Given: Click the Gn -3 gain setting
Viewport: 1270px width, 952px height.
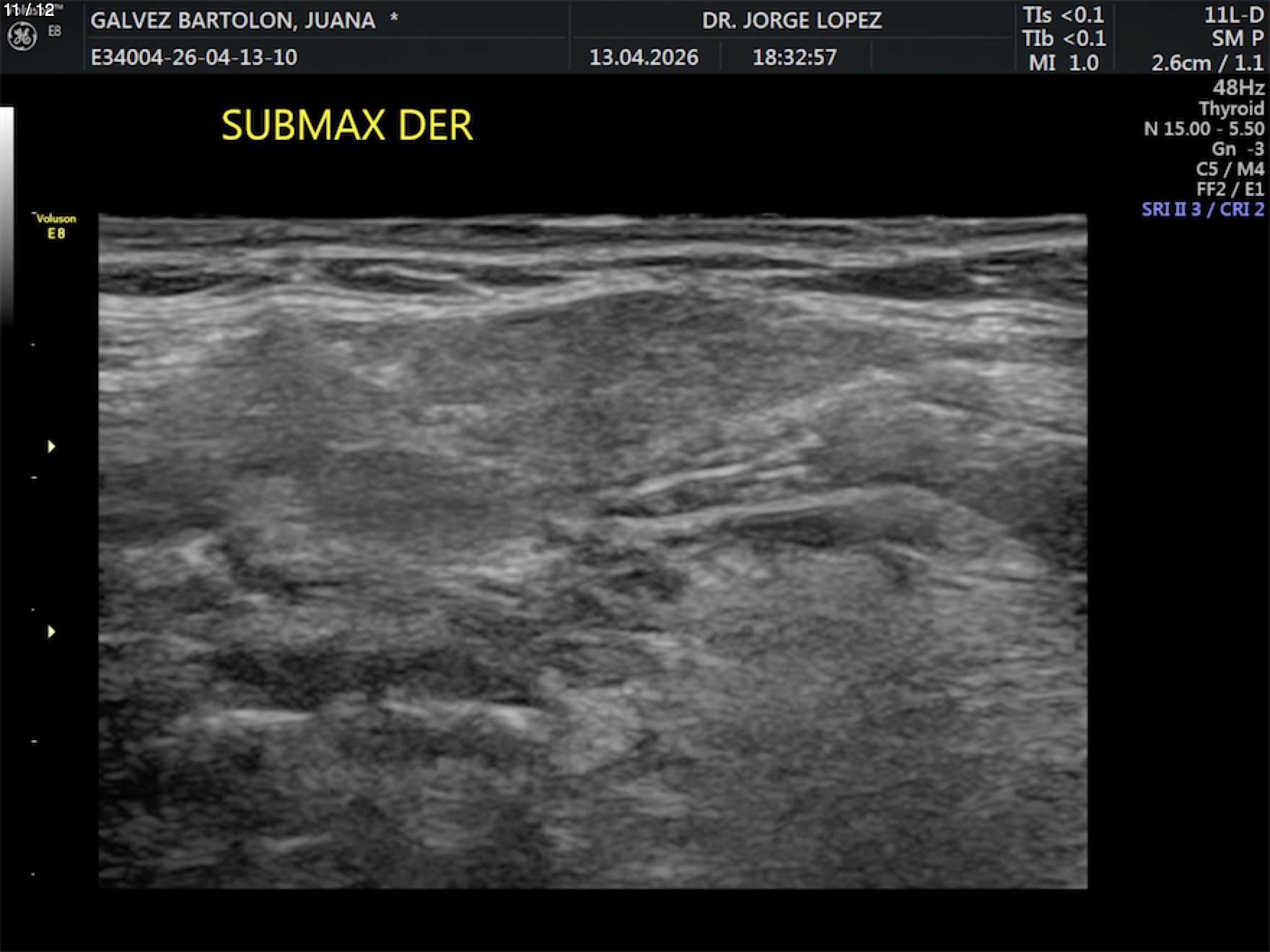Looking at the screenshot, I should (1237, 149).
